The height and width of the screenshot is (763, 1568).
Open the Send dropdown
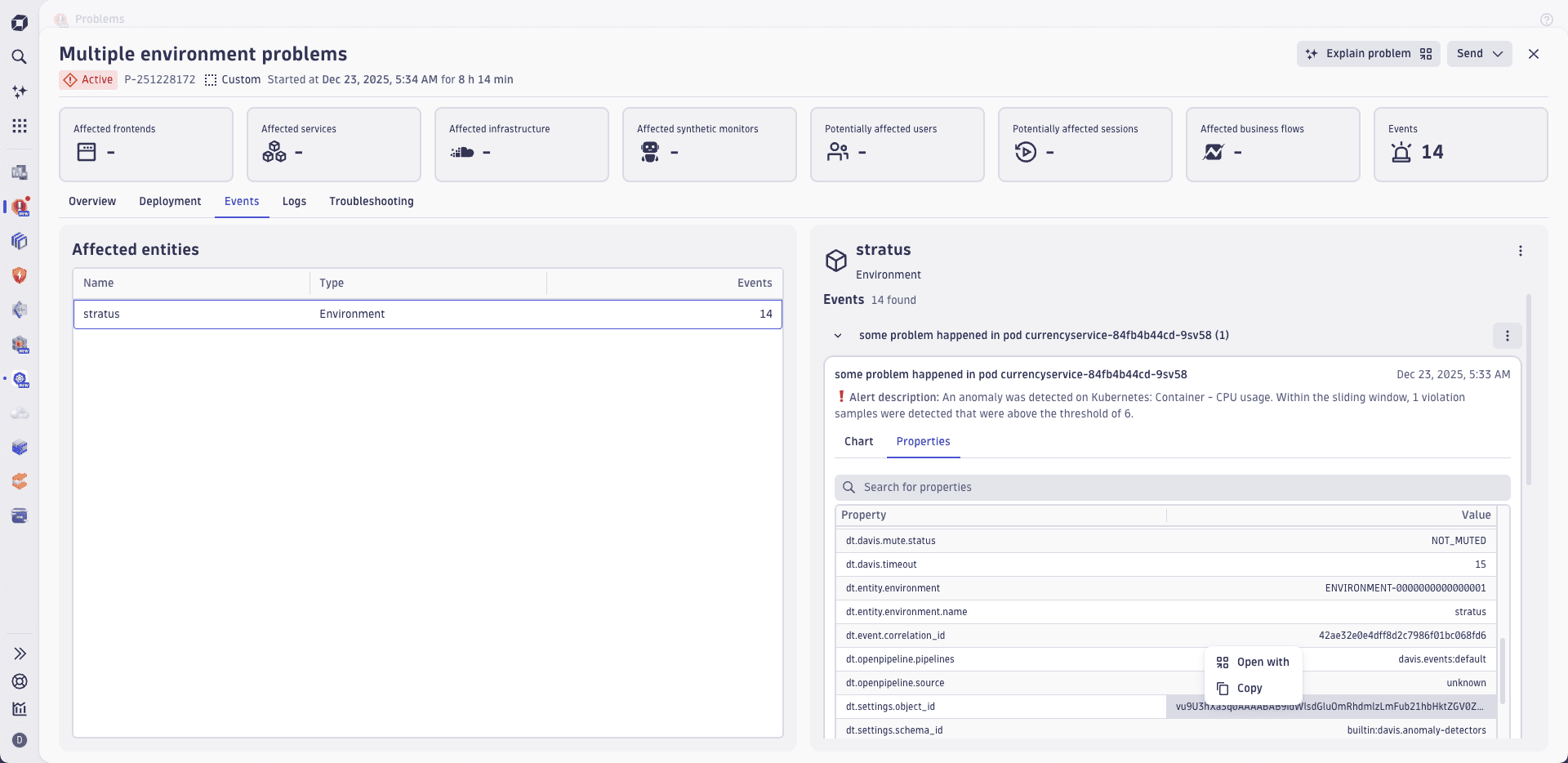pyautogui.click(x=1479, y=54)
